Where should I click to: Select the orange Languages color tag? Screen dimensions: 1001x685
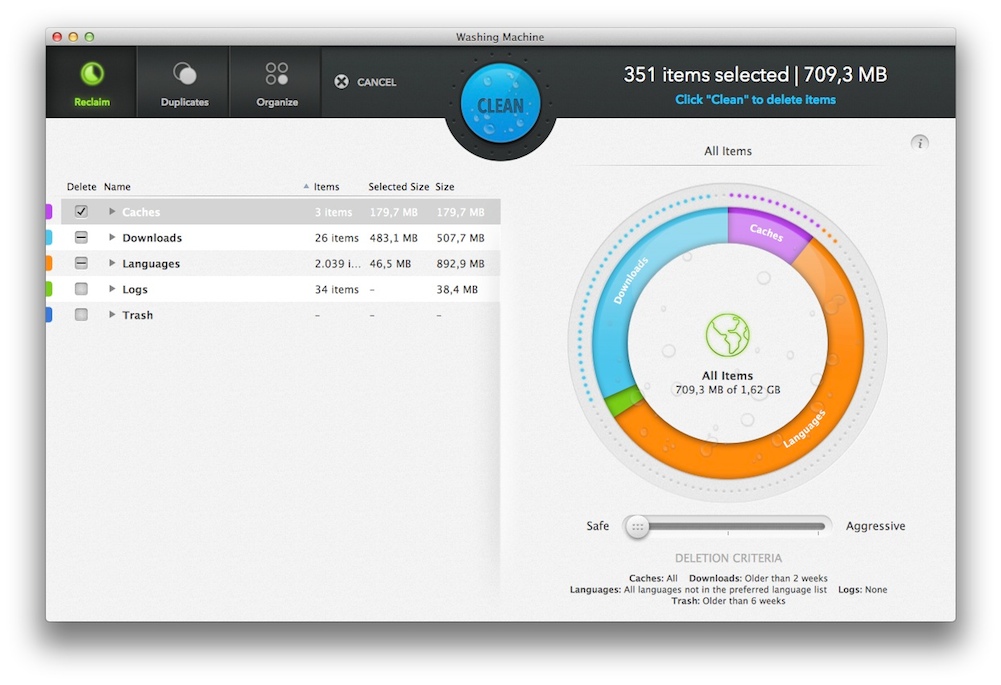pyautogui.click(x=49, y=263)
